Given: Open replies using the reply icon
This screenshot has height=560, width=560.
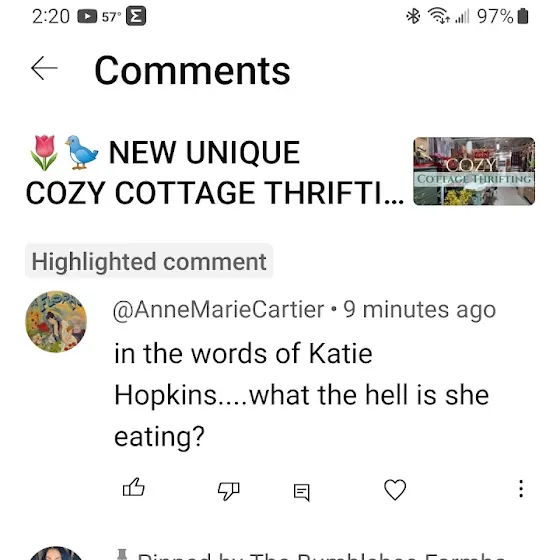Looking at the screenshot, I should click(x=301, y=492).
